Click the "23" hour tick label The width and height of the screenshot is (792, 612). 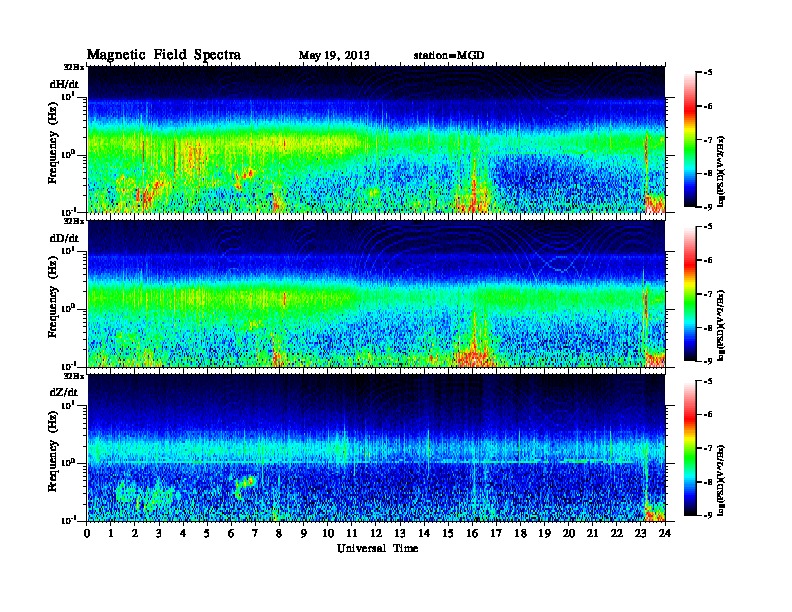[641, 533]
